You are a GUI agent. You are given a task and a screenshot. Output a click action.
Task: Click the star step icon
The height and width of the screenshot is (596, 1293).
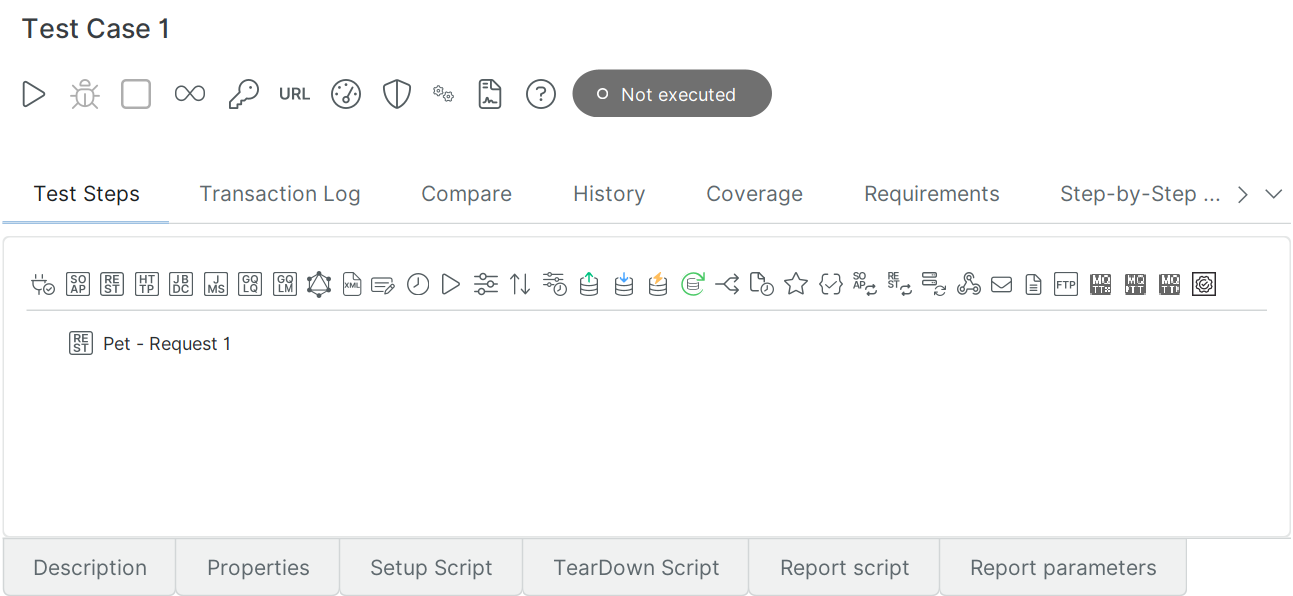click(796, 284)
